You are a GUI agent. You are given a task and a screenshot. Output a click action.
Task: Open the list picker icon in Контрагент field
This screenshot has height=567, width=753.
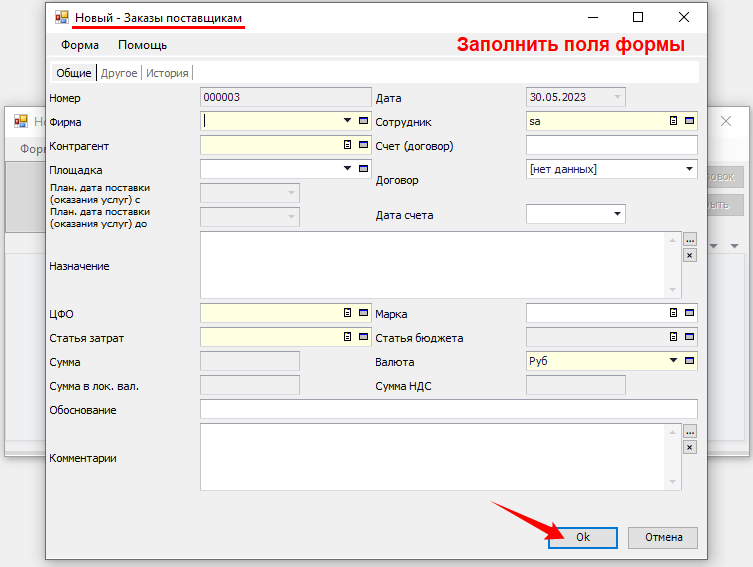point(348,145)
